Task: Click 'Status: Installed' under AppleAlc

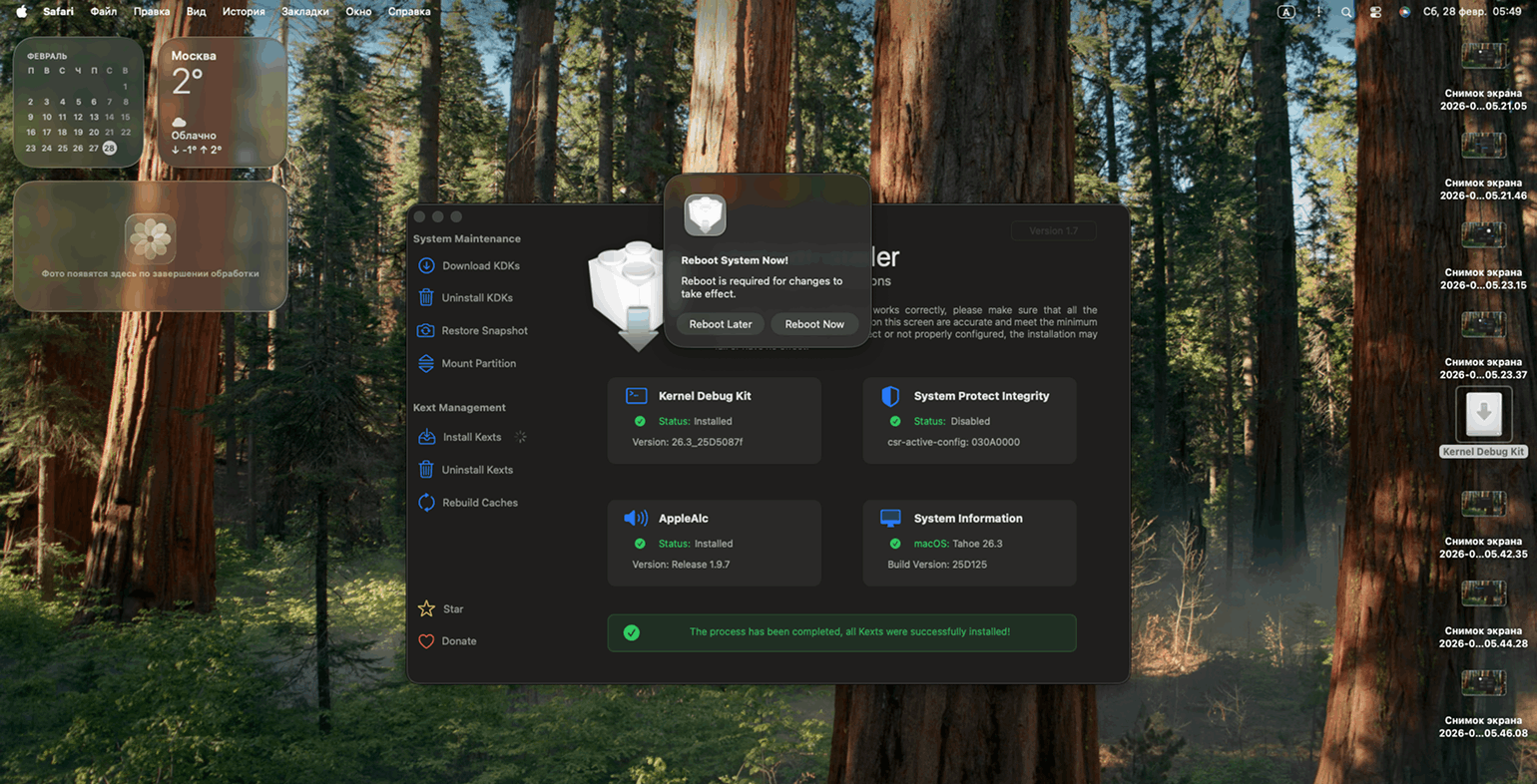Action: click(696, 544)
